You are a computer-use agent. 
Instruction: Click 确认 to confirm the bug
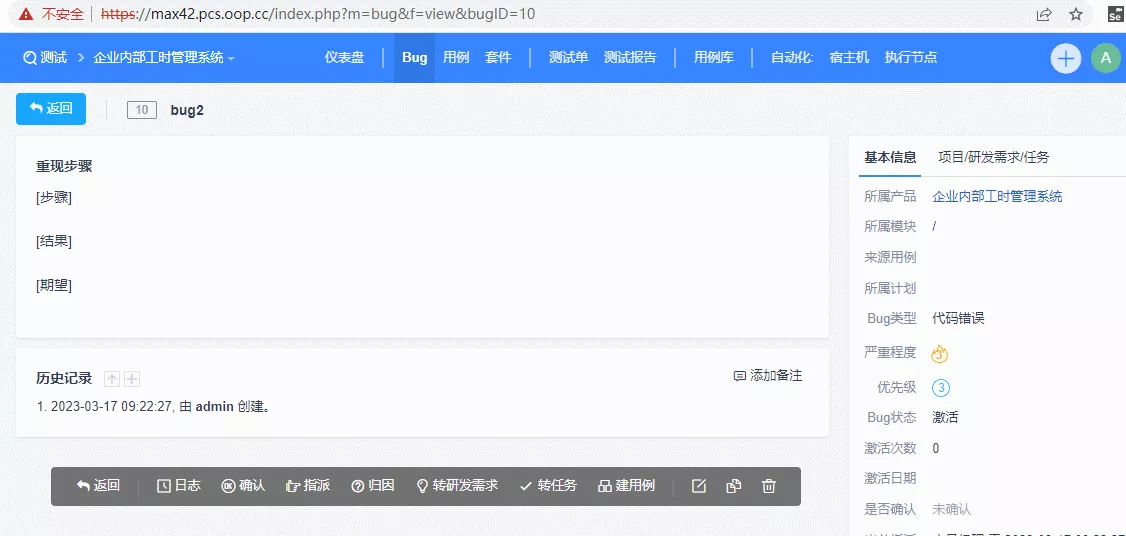[243, 486]
